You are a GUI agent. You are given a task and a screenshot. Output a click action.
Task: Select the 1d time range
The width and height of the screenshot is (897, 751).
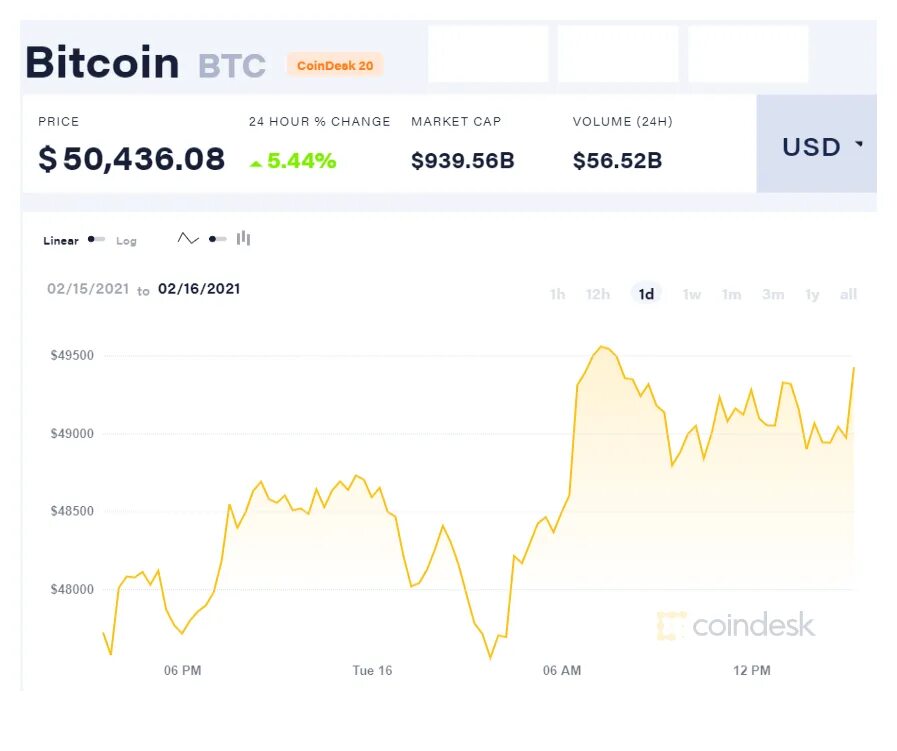pos(647,294)
